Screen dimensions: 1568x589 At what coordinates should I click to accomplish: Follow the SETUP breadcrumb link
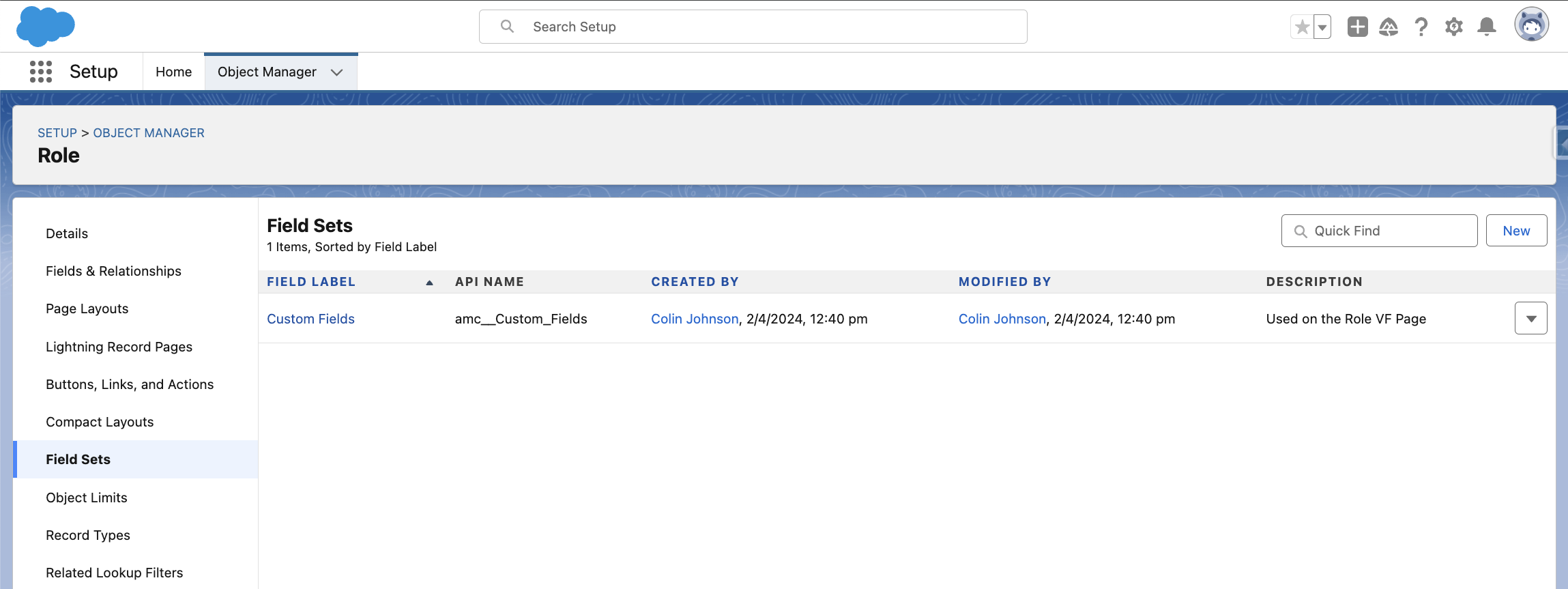tap(57, 133)
